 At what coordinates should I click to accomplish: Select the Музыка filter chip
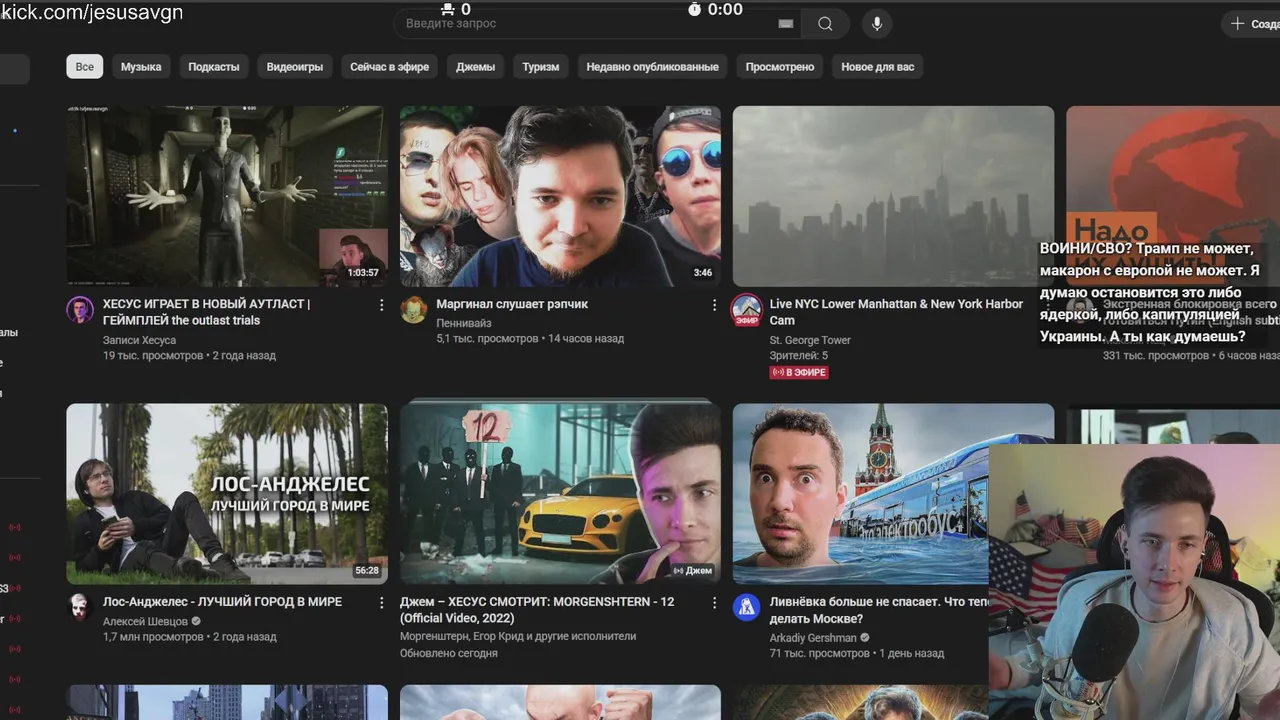tap(141, 67)
